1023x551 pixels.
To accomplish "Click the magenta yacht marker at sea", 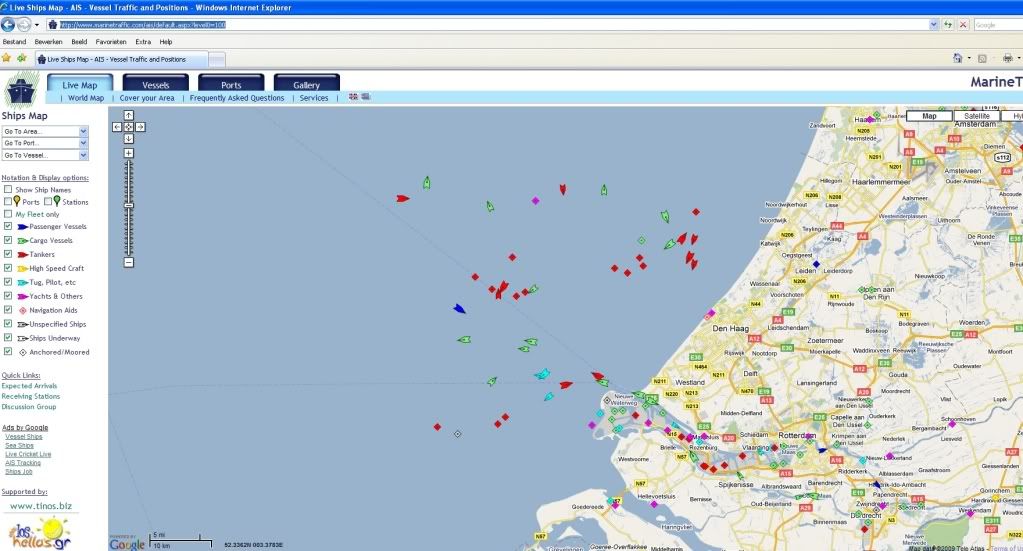I will pyautogui.click(x=536, y=201).
